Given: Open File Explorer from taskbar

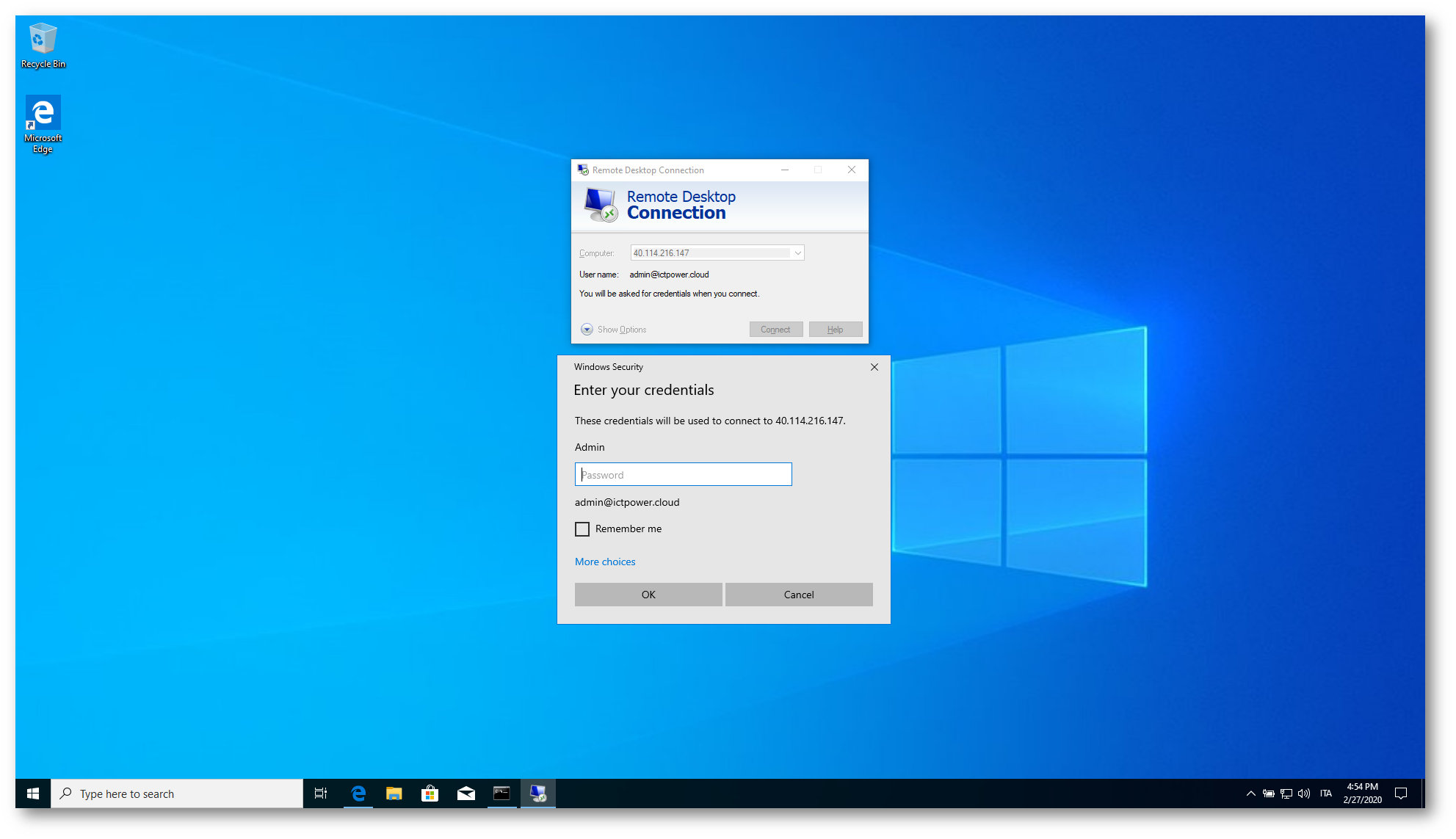Looking at the screenshot, I should 394,793.
